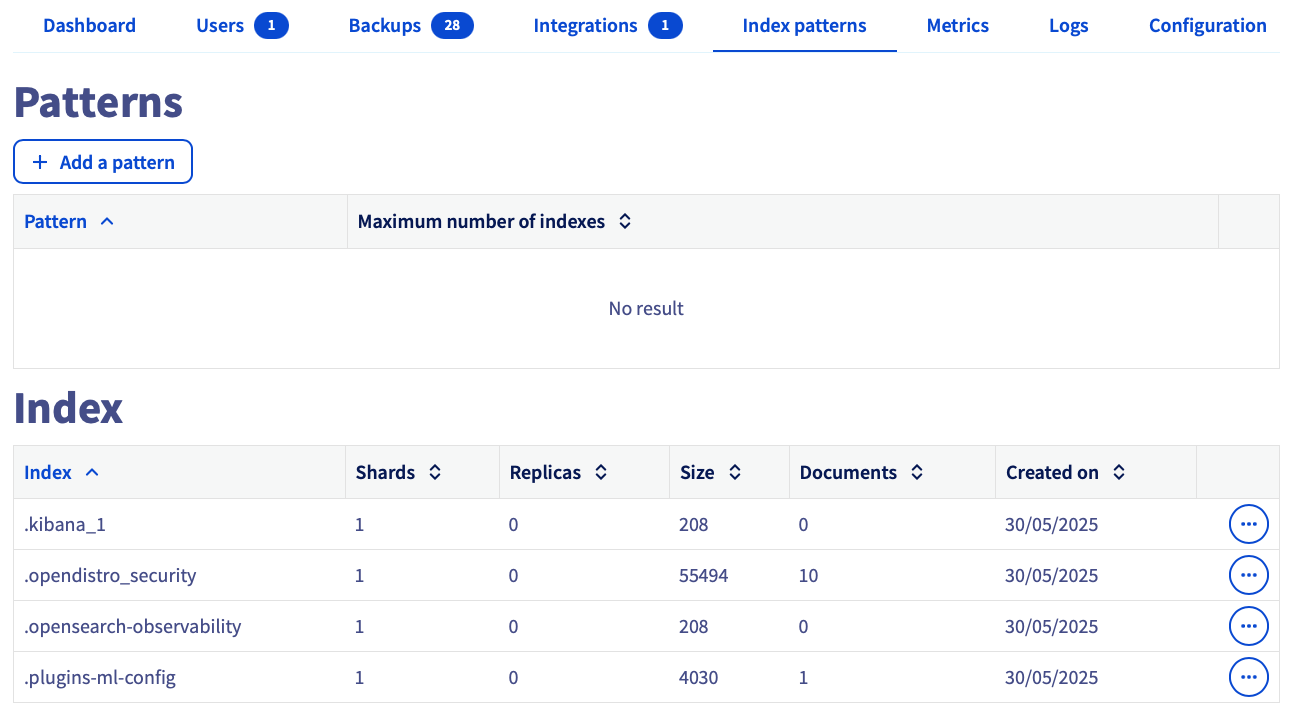Click the Patterns heading
The height and width of the screenshot is (711, 1291).
98,102
